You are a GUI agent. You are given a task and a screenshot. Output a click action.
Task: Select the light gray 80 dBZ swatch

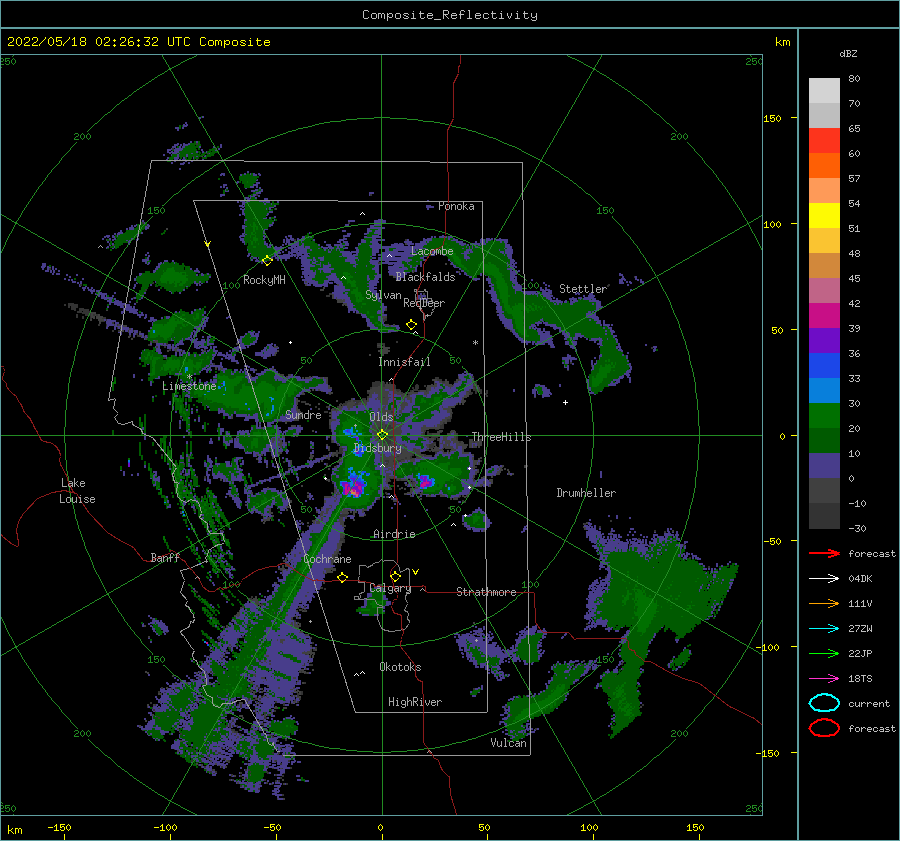pyautogui.click(x=824, y=90)
